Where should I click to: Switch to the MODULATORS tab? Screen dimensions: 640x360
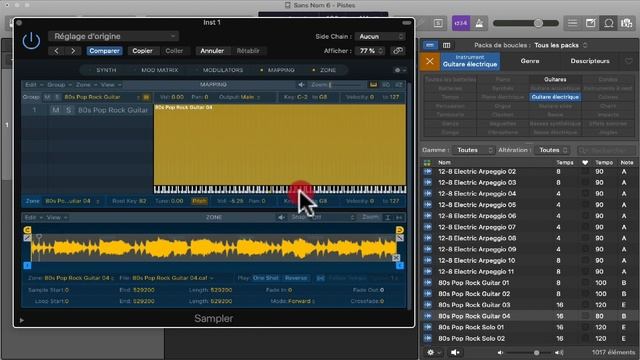click(223, 70)
